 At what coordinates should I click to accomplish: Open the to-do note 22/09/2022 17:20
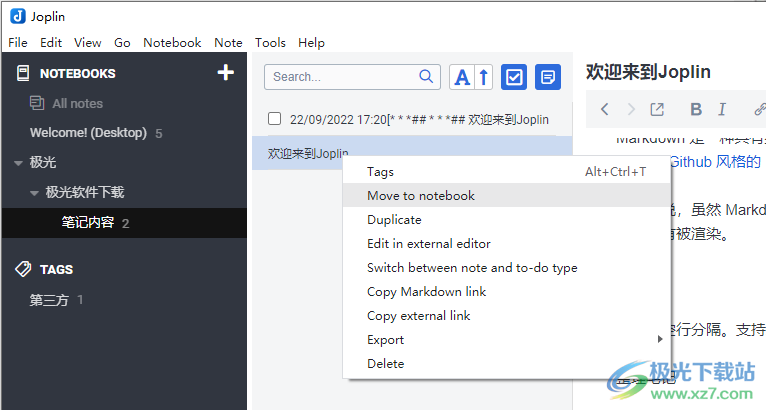click(419, 119)
